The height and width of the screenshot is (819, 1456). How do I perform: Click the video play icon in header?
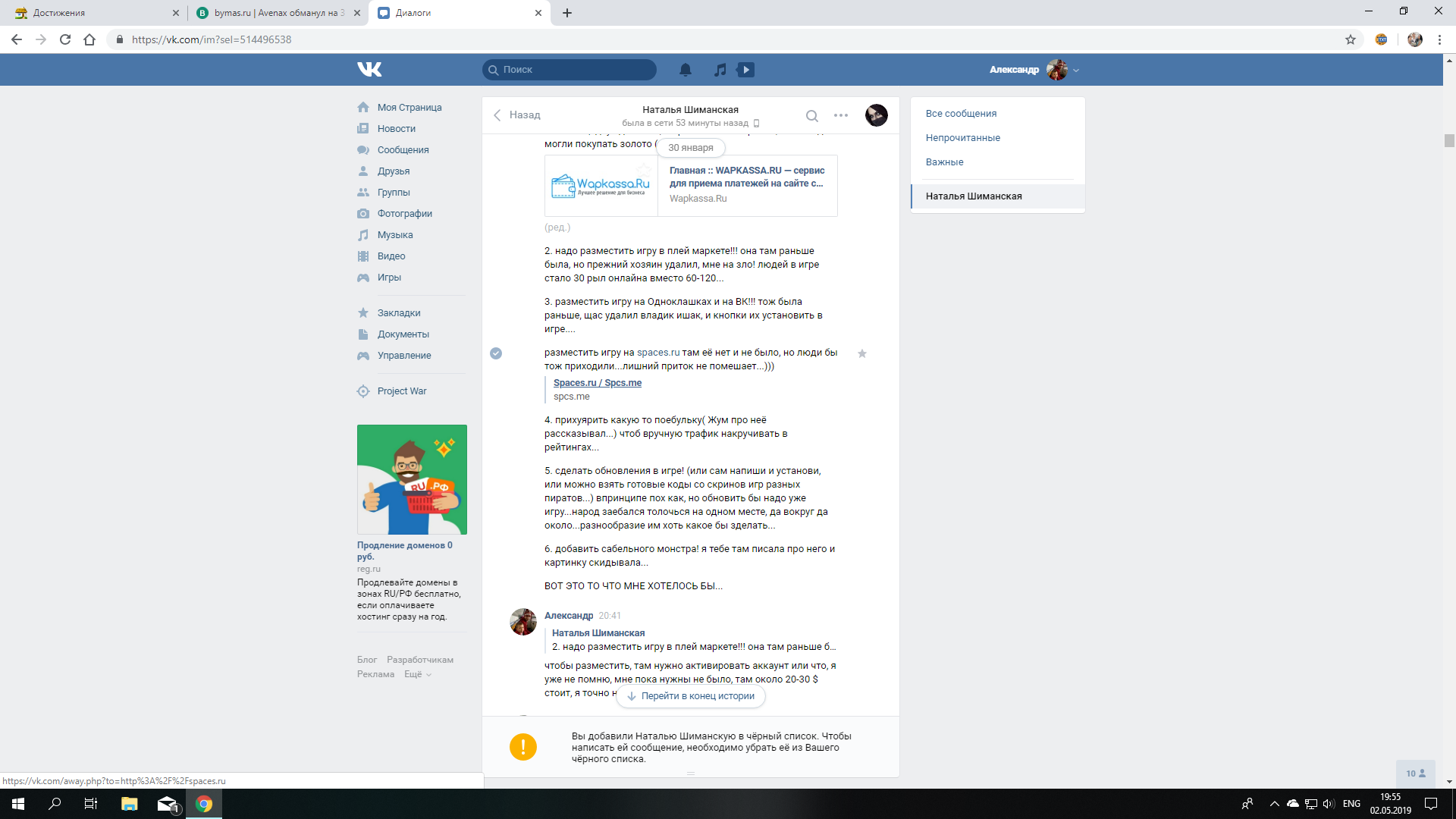point(746,70)
